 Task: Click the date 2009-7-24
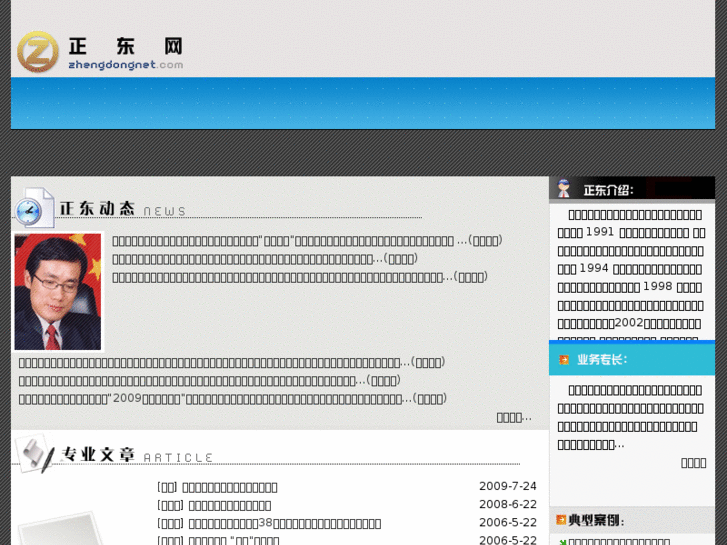pyautogui.click(x=508, y=486)
